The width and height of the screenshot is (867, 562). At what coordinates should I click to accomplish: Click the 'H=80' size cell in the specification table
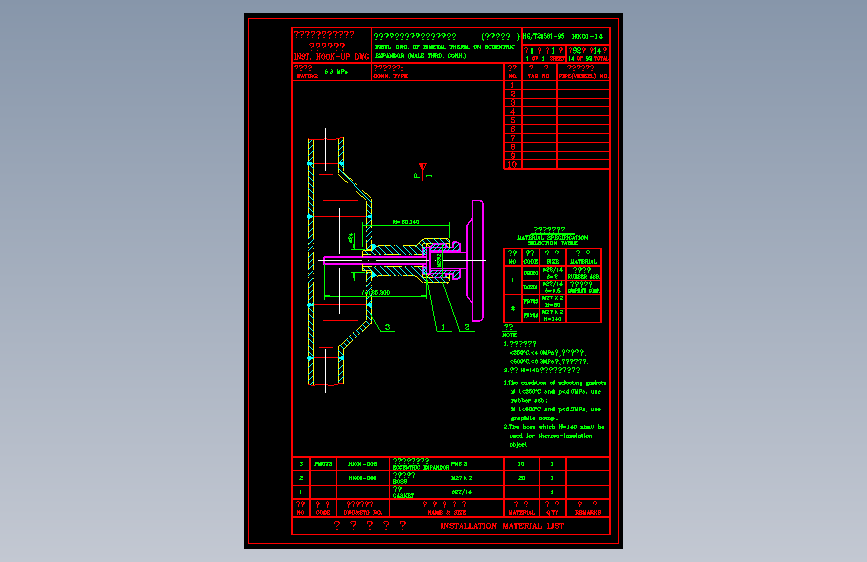(552, 305)
